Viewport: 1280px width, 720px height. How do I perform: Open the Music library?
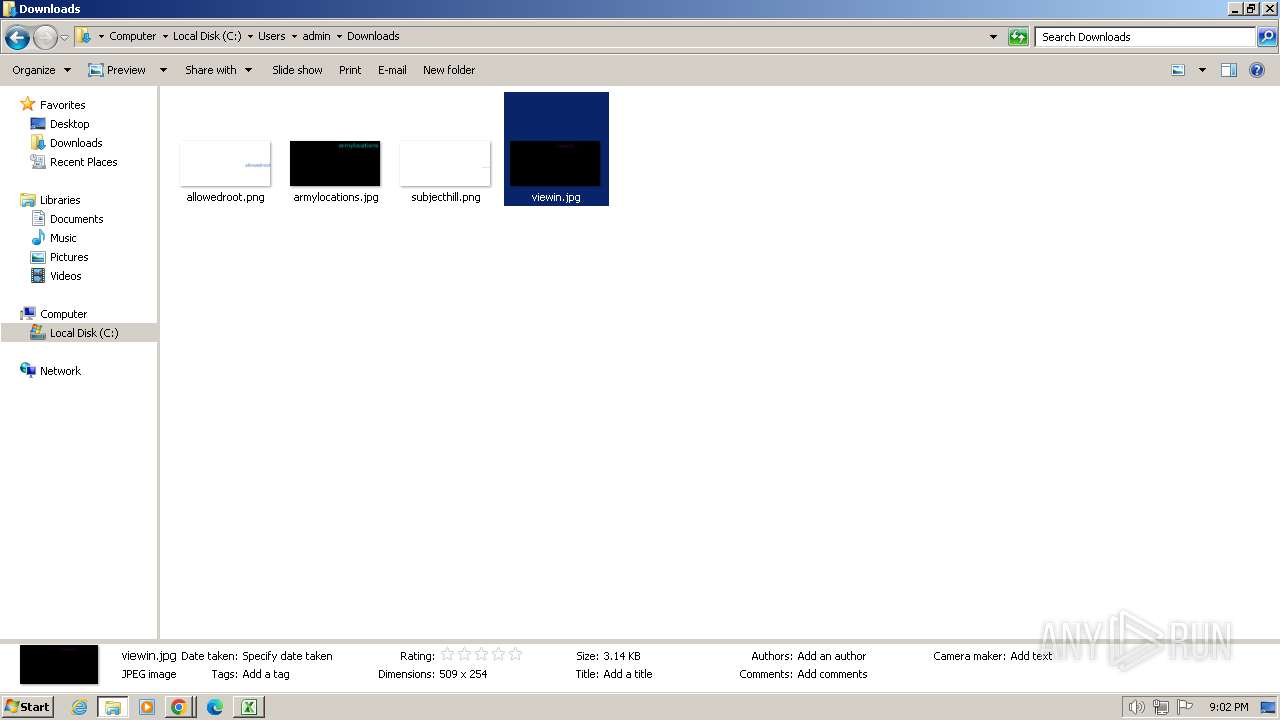(x=63, y=238)
